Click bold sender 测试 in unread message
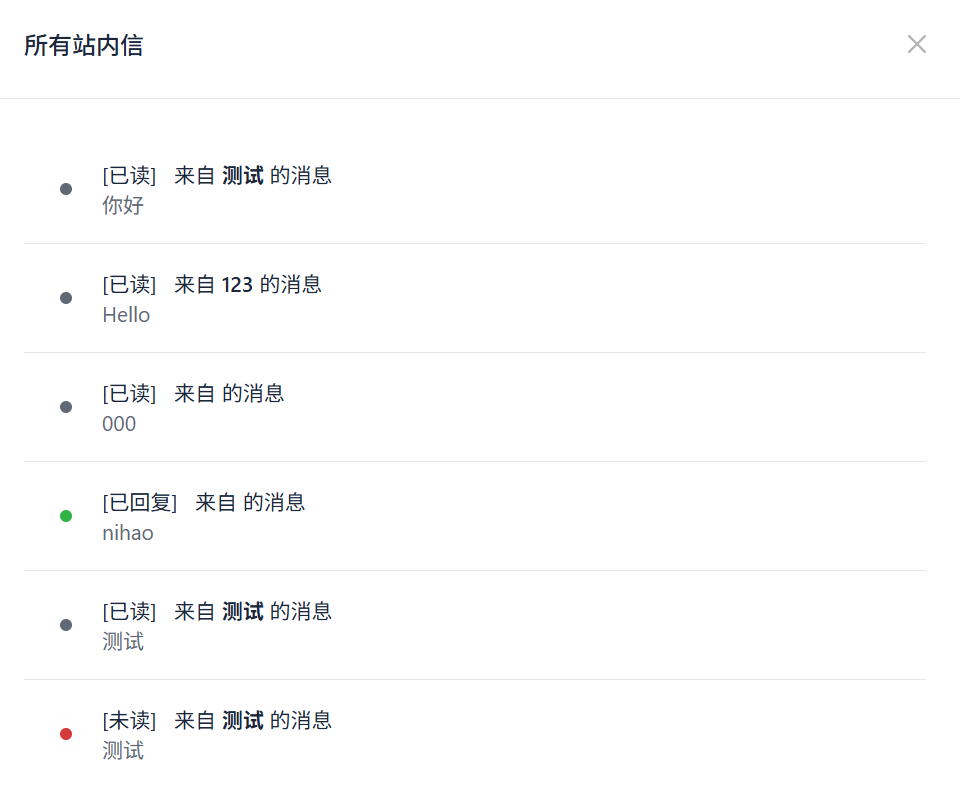This screenshot has height=810, width=960. [242, 721]
